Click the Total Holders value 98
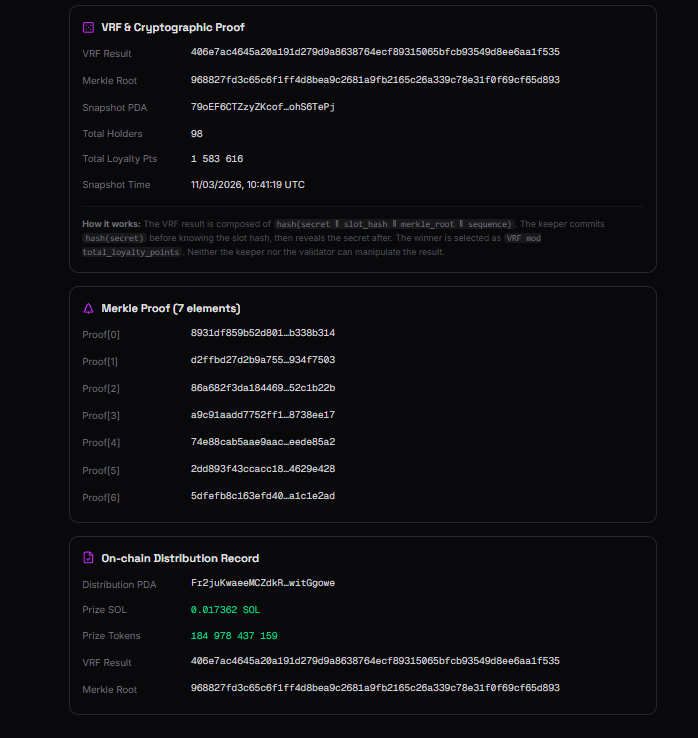The width and height of the screenshot is (698, 738). (x=196, y=134)
